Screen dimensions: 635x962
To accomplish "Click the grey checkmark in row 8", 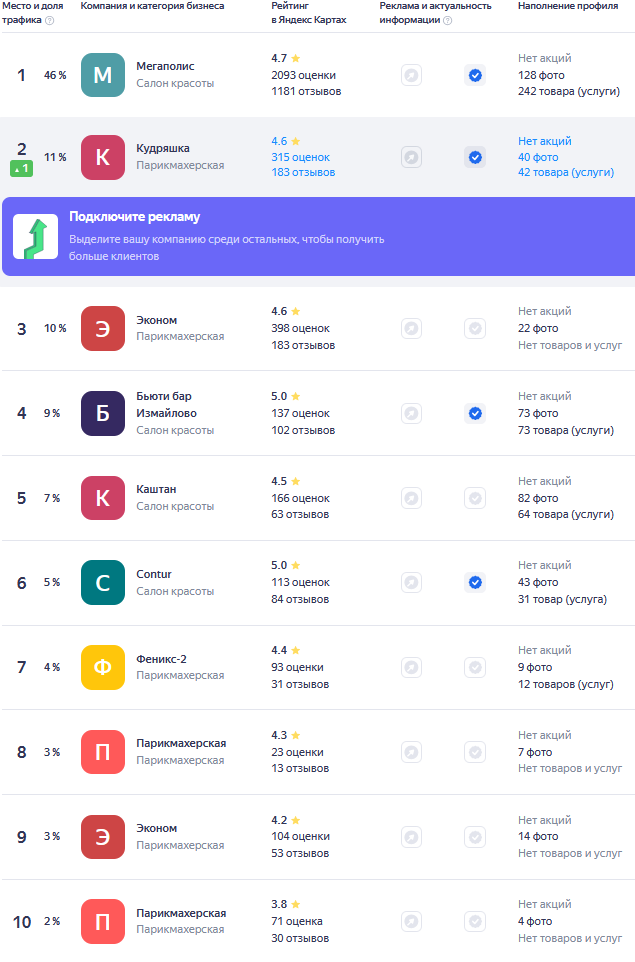I will click(x=475, y=752).
